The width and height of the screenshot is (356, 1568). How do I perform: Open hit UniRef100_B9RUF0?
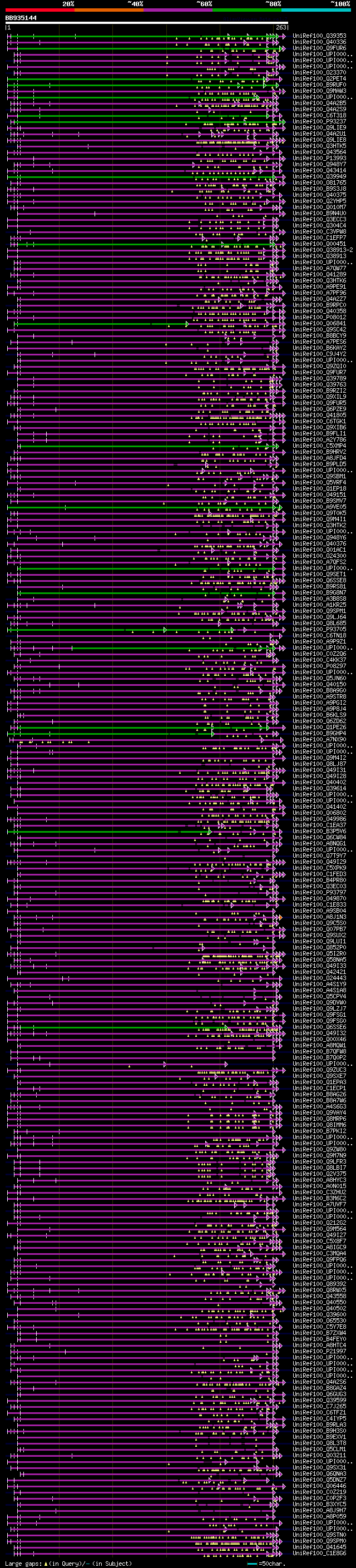(319, 85)
